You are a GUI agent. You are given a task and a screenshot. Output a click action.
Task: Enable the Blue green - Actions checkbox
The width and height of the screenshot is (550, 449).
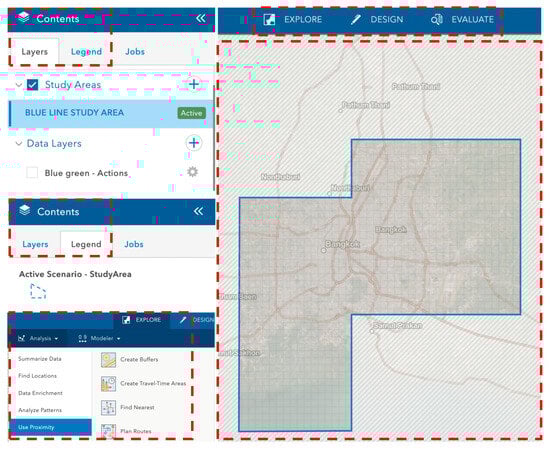click(32, 173)
